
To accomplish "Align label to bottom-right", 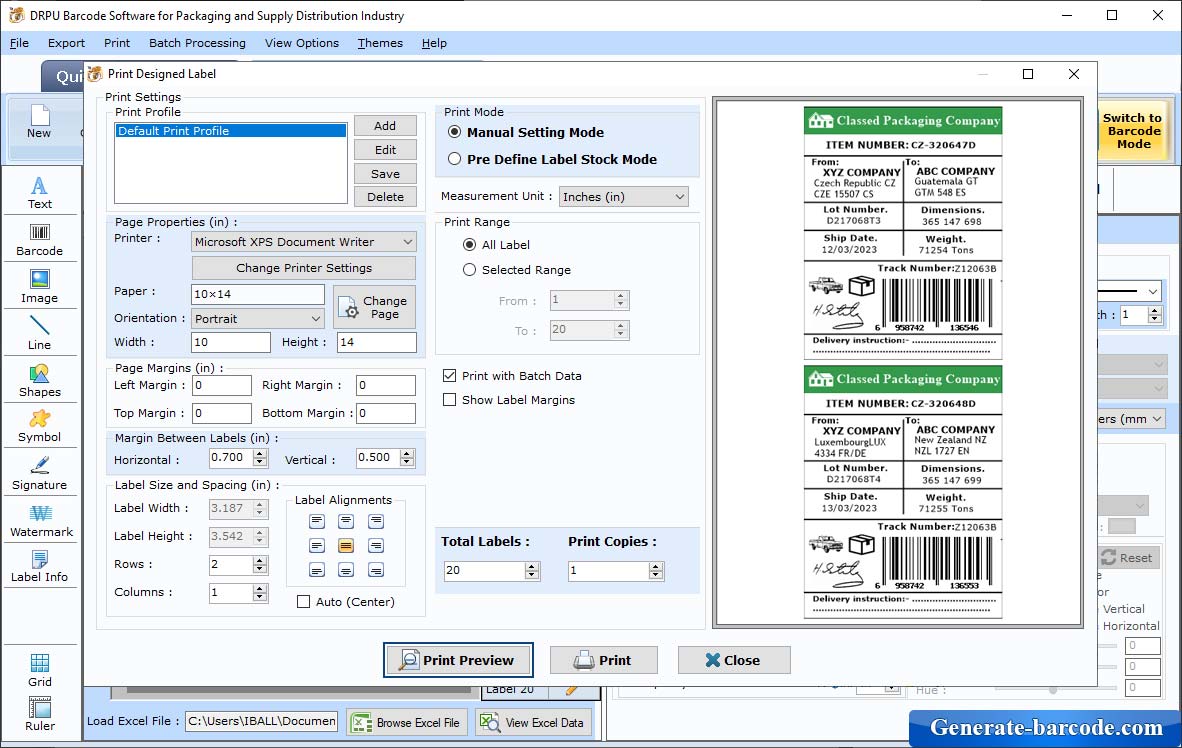I will (x=376, y=570).
